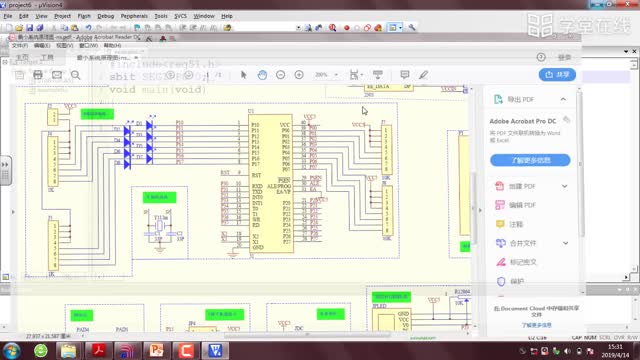Screen dimensions: 640x360
Task: Click the blue learn more button
Action: [x=530, y=160]
